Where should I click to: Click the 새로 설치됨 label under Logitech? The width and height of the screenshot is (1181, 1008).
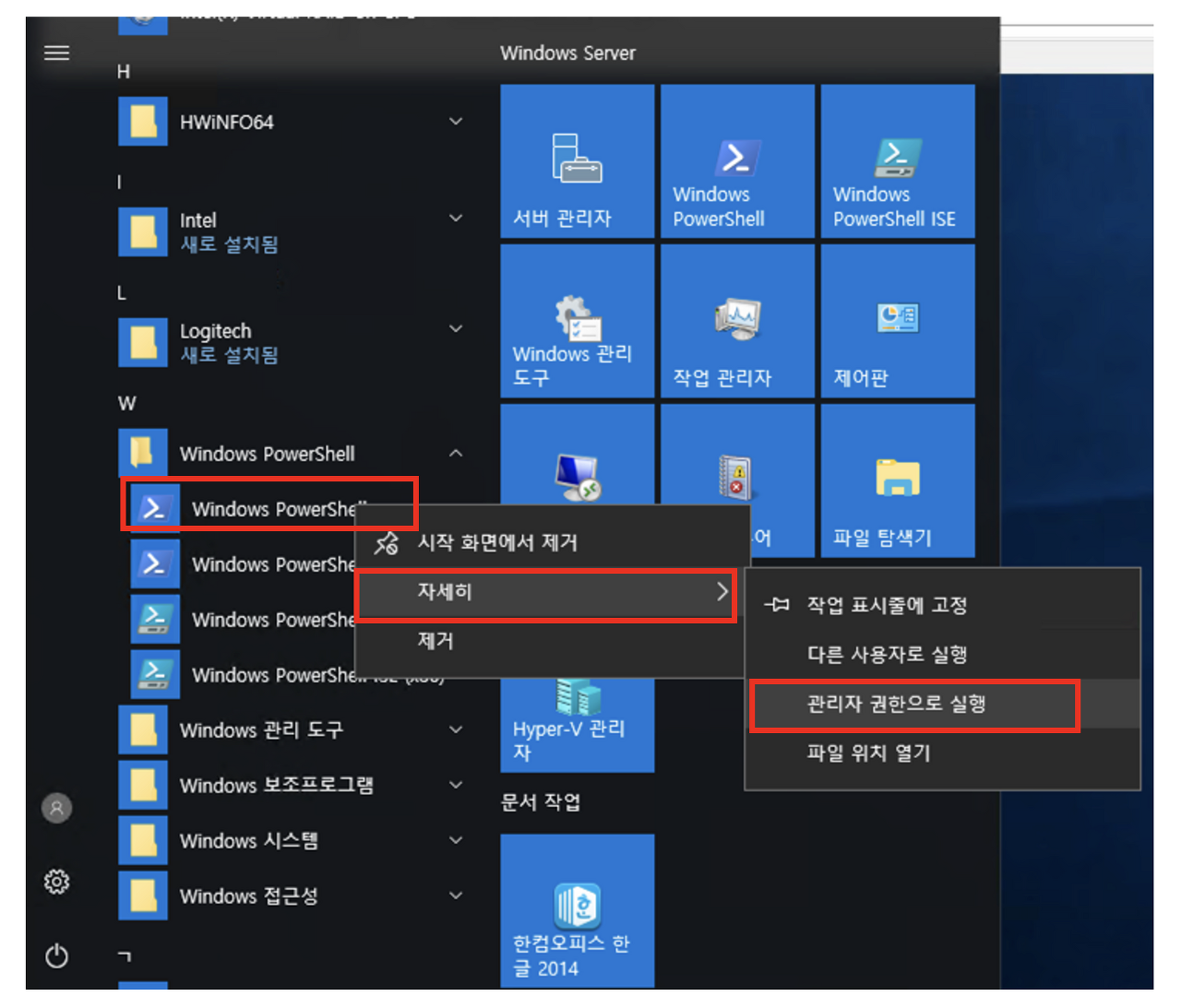pos(229,355)
